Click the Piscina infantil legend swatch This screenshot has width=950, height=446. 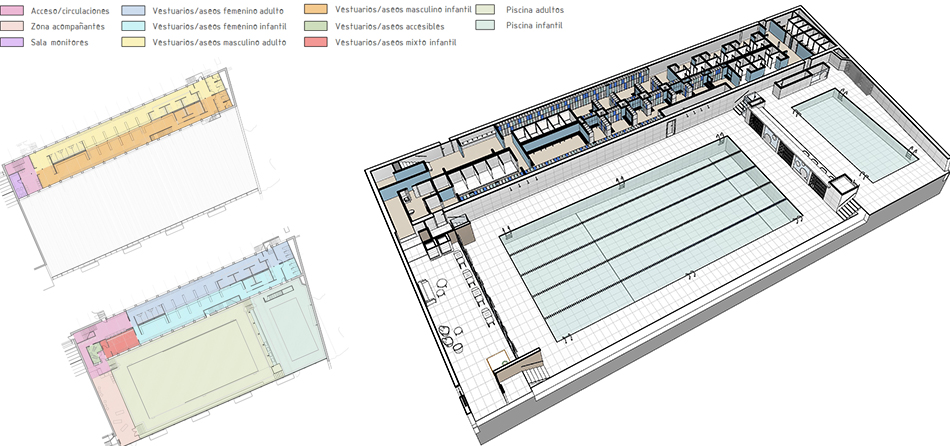(485, 25)
